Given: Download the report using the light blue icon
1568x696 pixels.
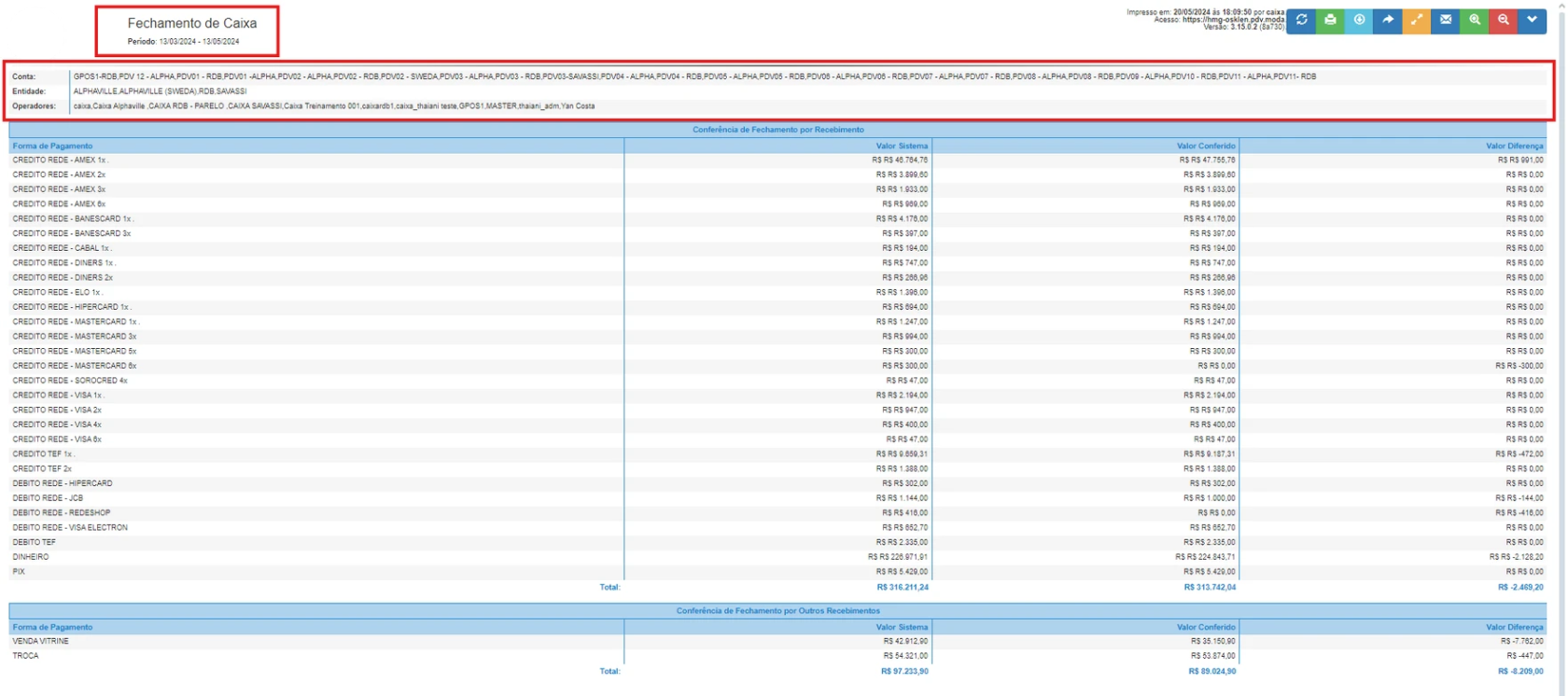Looking at the screenshot, I should pos(1359,20).
